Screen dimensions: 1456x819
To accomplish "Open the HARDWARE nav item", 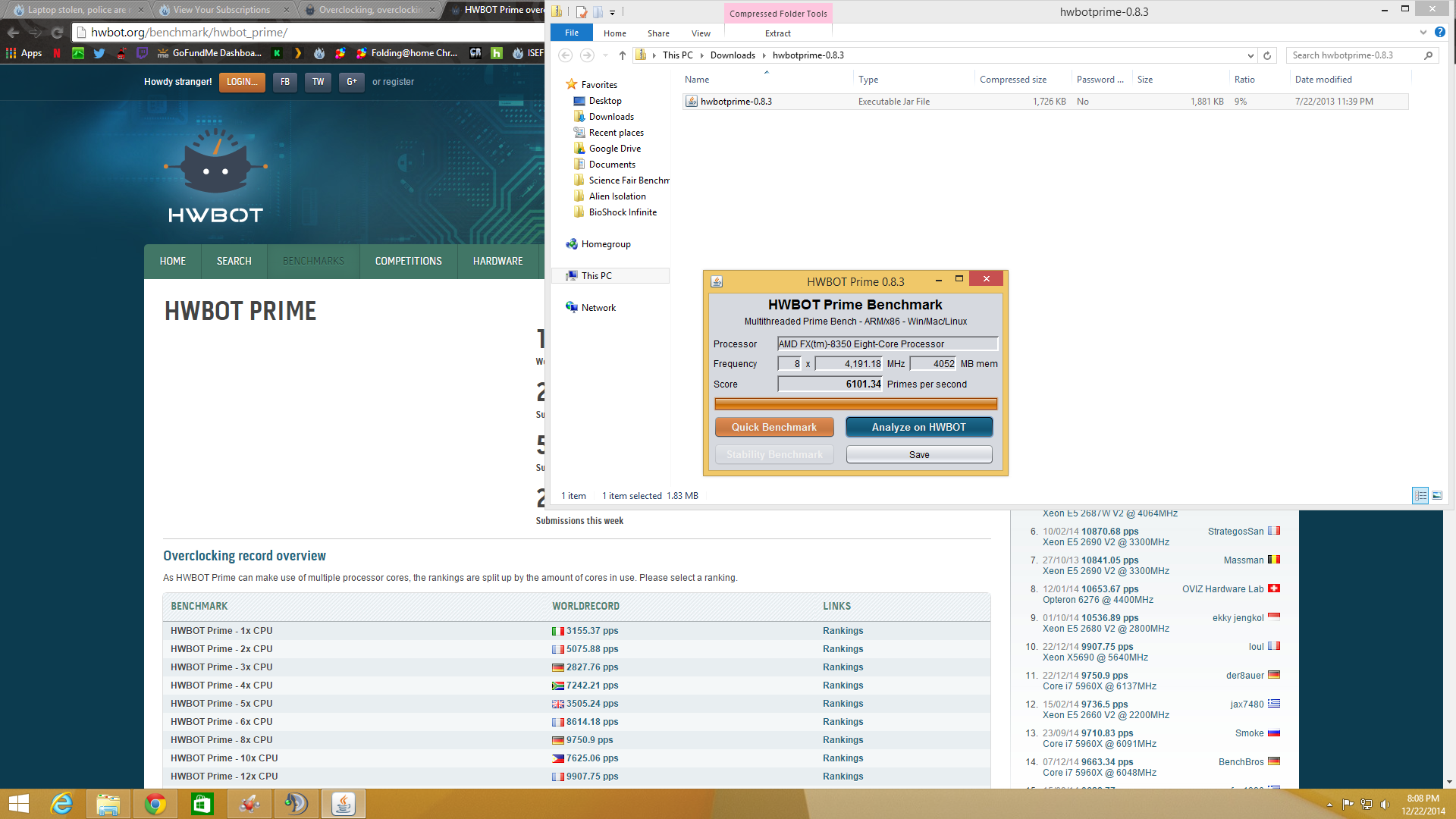I will (498, 261).
